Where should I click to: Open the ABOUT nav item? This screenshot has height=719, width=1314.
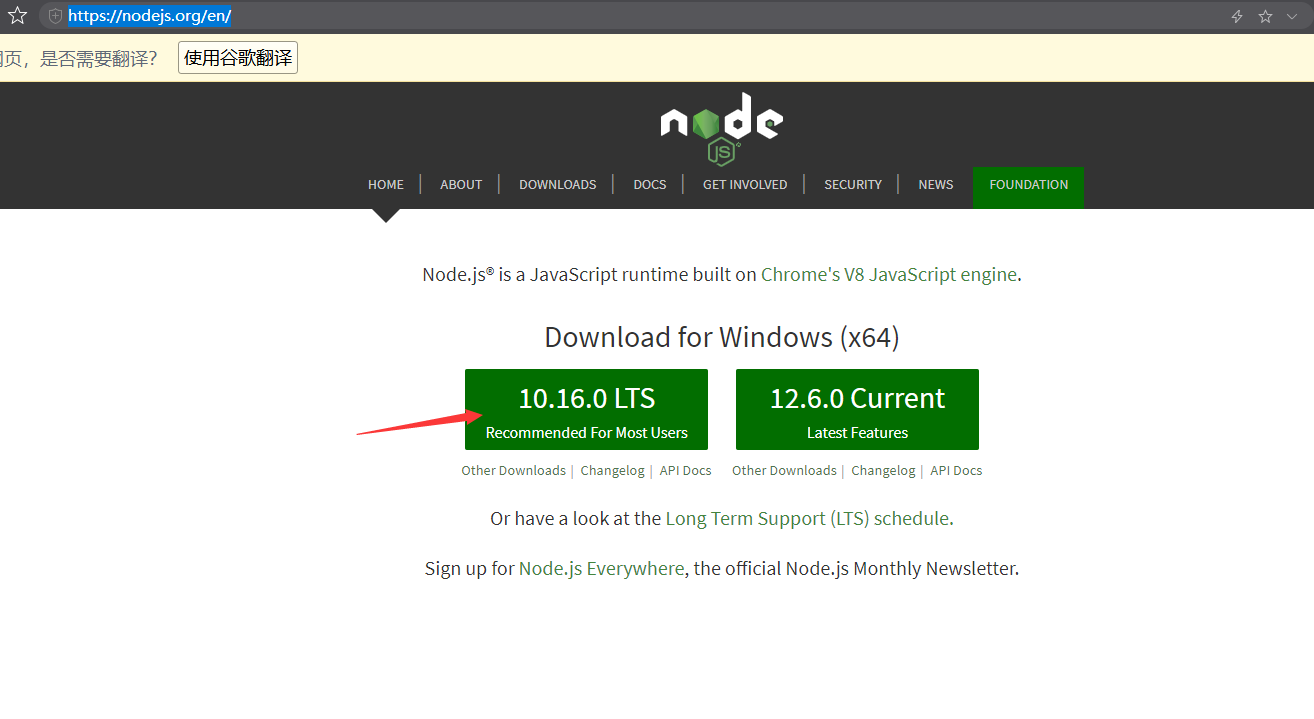461,184
